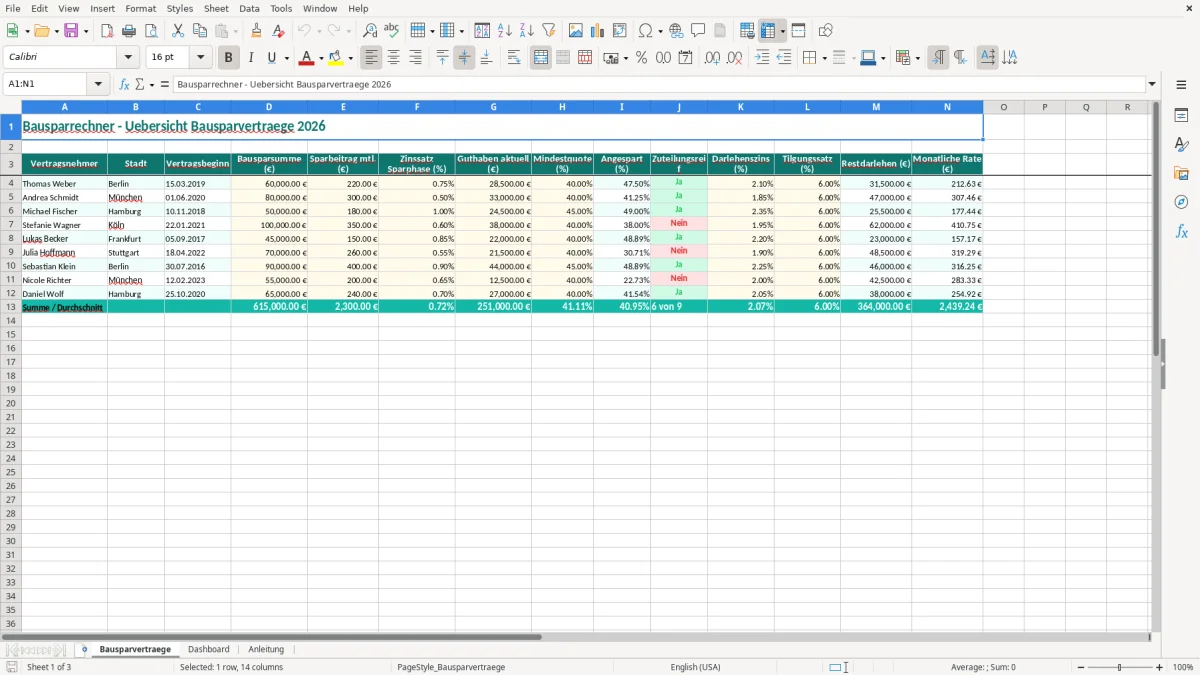The image size is (1200, 675).
Task: Click column header D
Action: [269, 107]
